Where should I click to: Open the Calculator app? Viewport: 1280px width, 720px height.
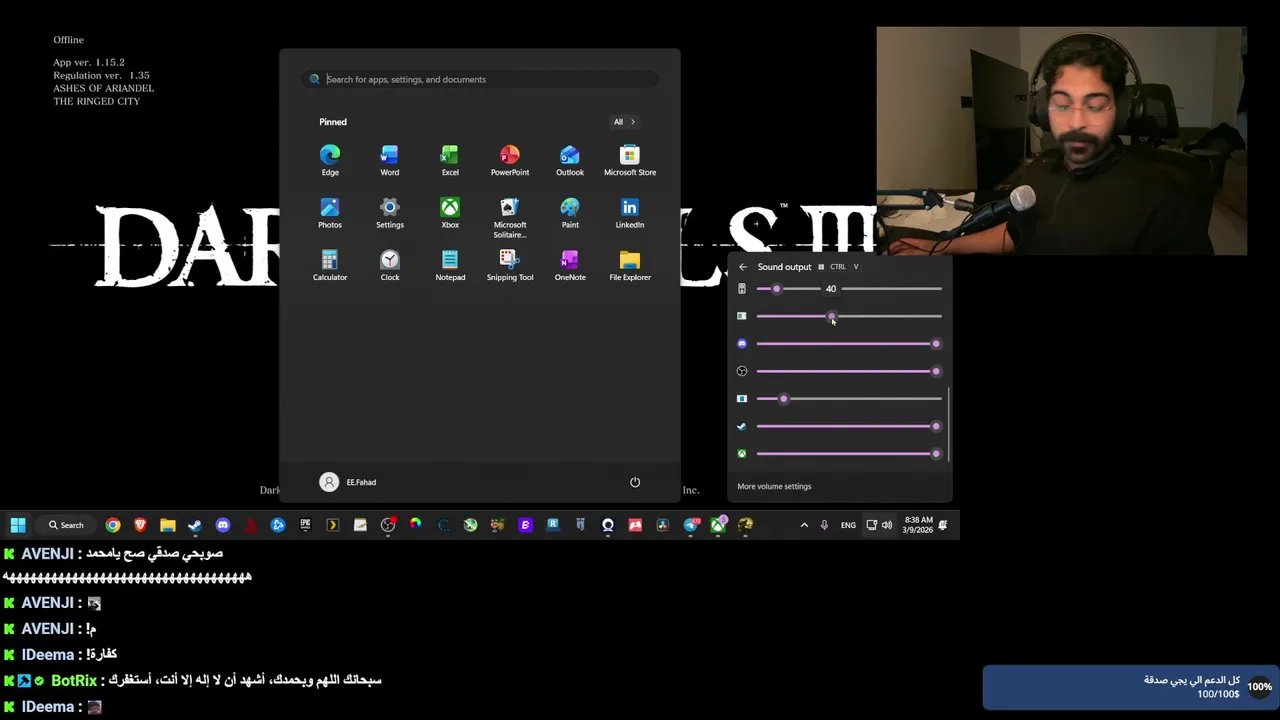pos(330,265)
